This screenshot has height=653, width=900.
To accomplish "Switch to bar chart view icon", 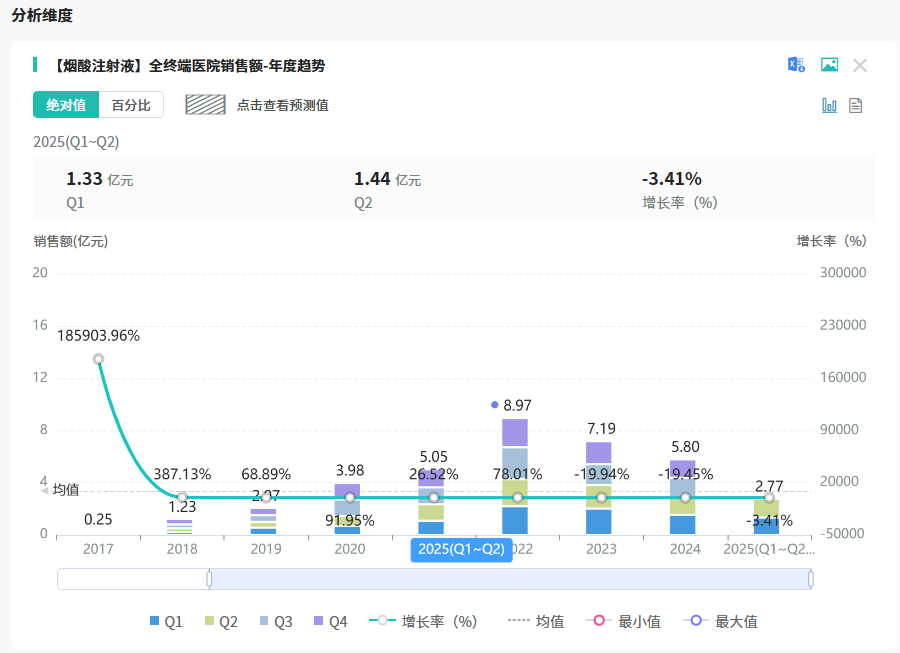I will coord(829,105).
